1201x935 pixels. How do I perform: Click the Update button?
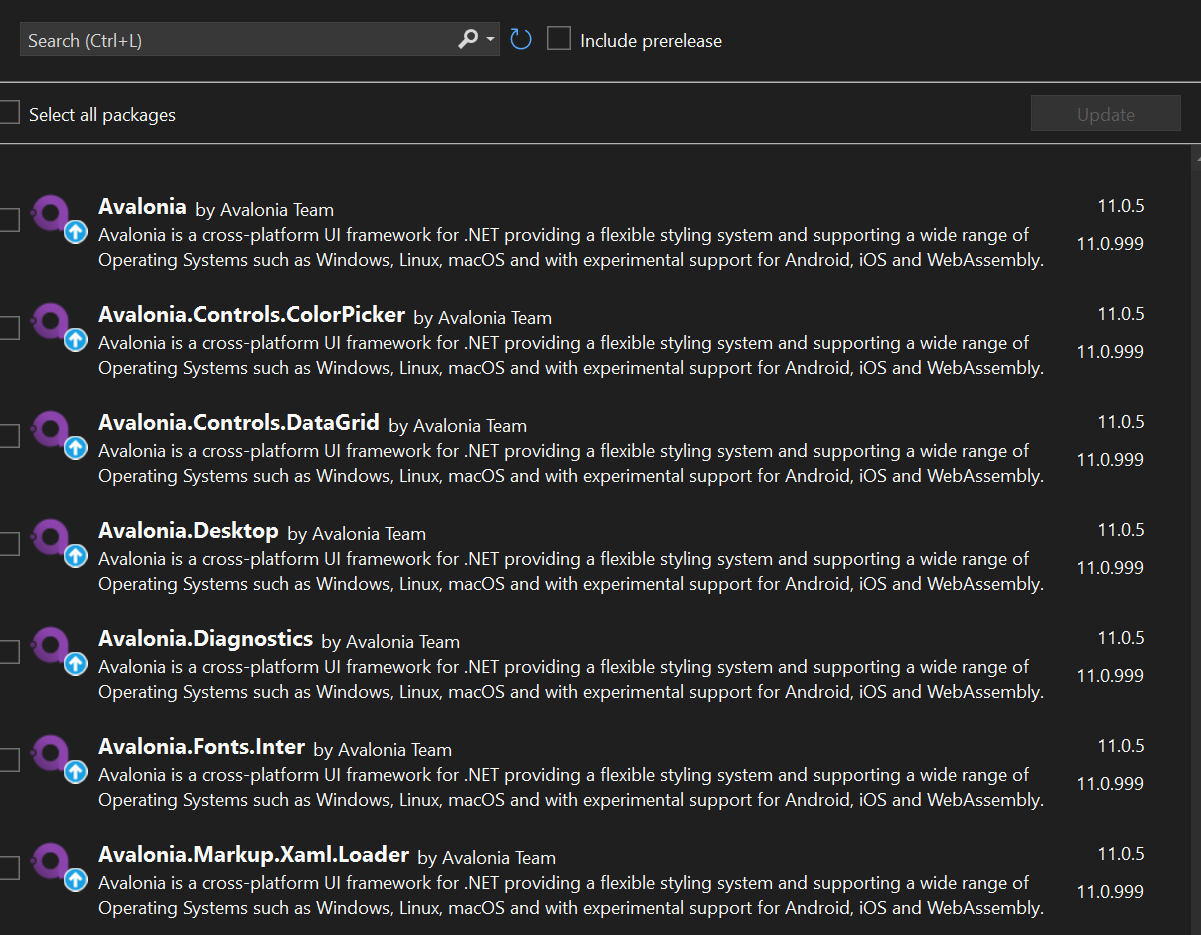click(1105, 112)
